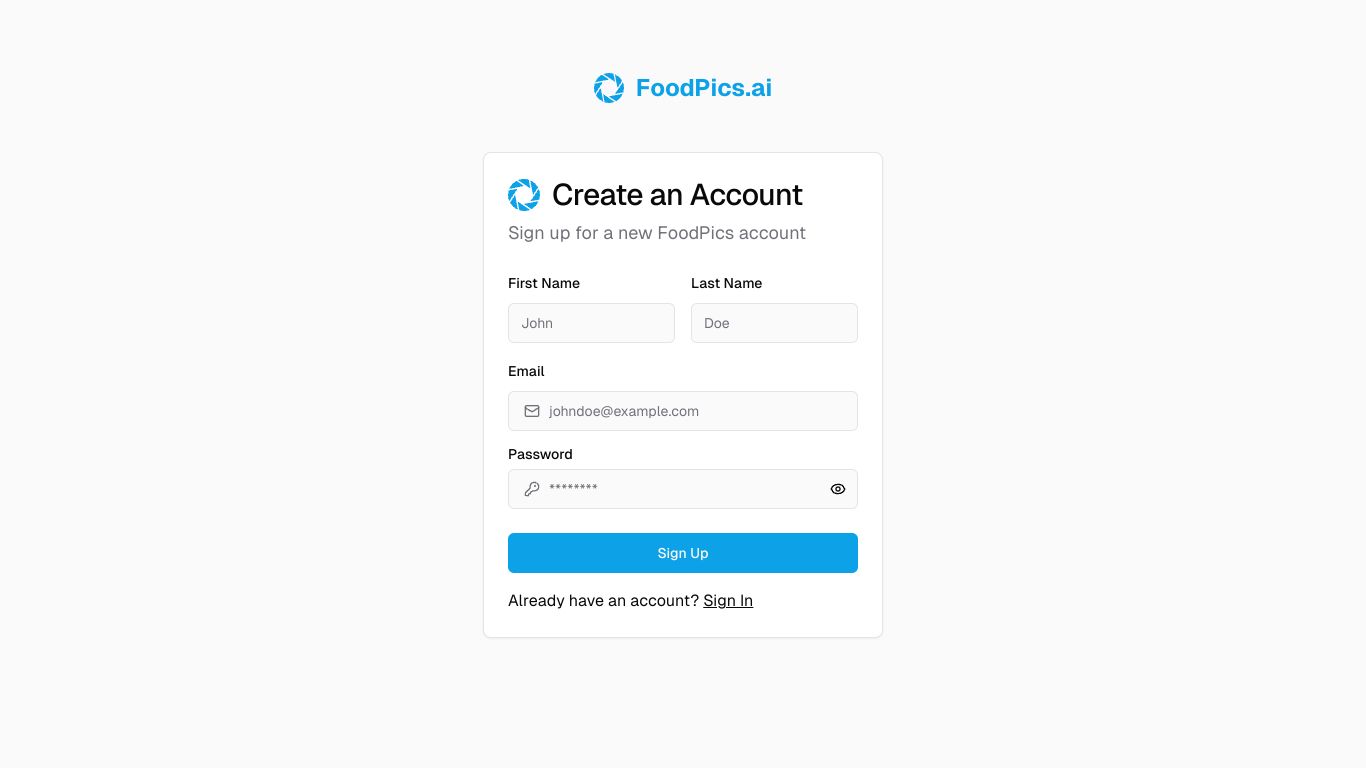
Task: Click the Password label above the field
Action: 540,454
